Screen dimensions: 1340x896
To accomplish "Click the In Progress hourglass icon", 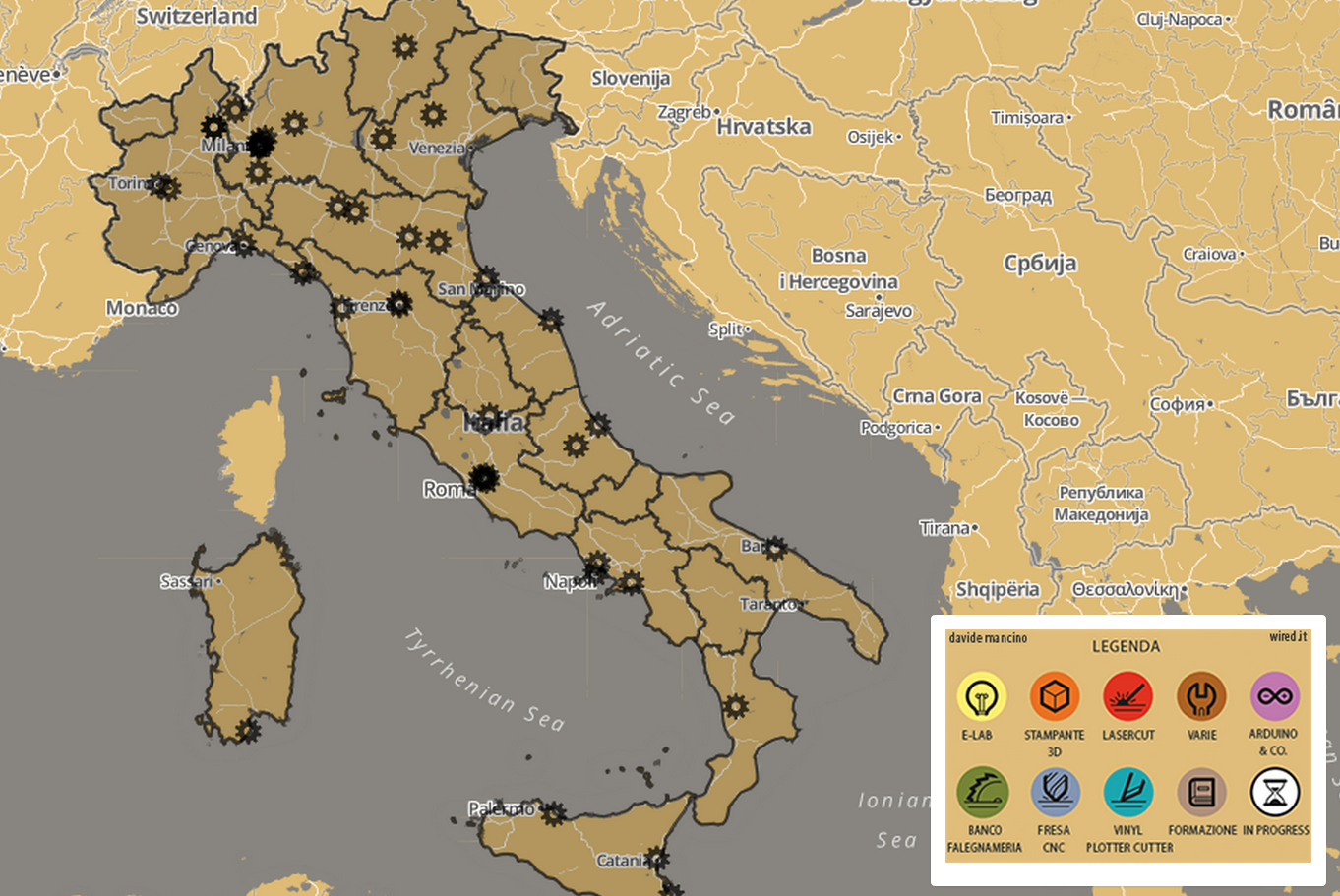I will coord(1274,793).
